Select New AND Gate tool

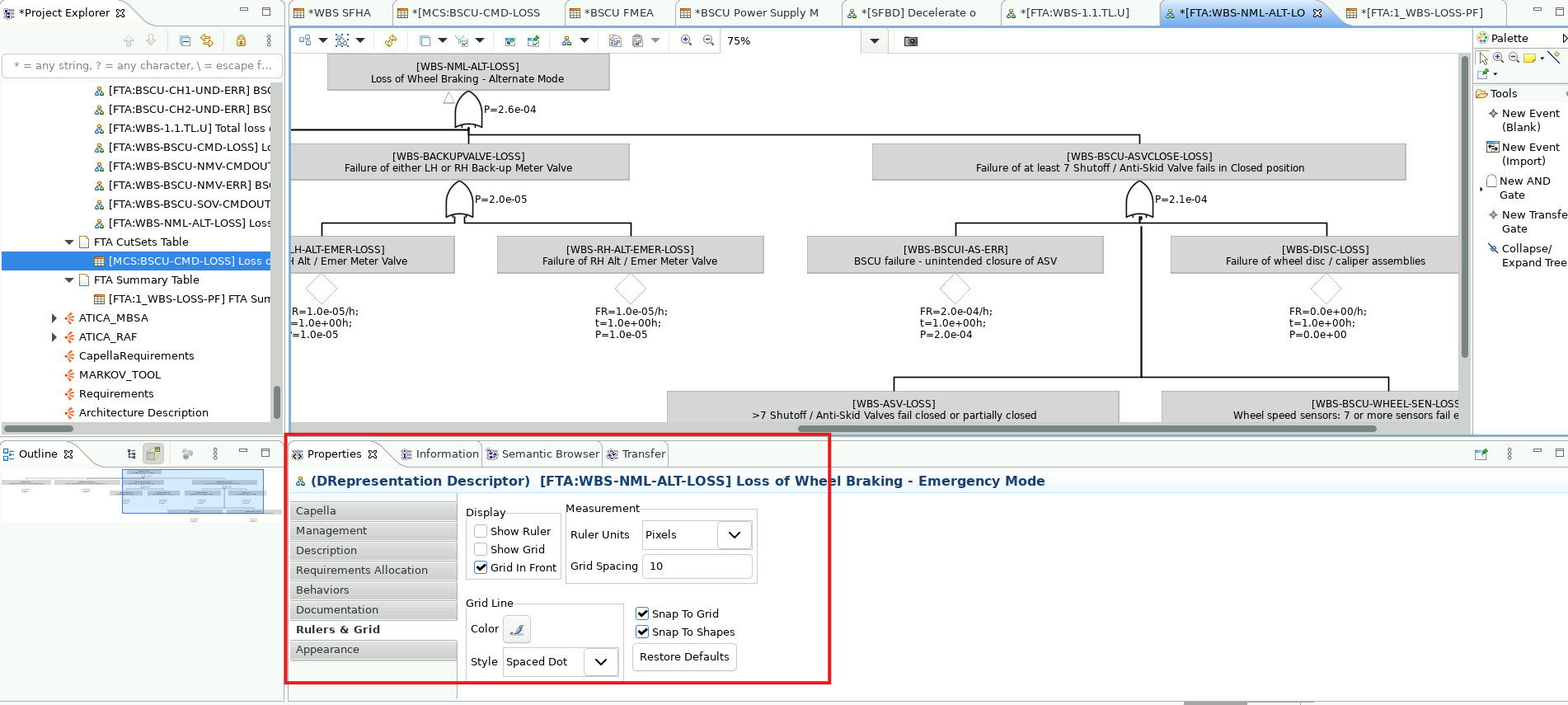tap(1519, 188)
